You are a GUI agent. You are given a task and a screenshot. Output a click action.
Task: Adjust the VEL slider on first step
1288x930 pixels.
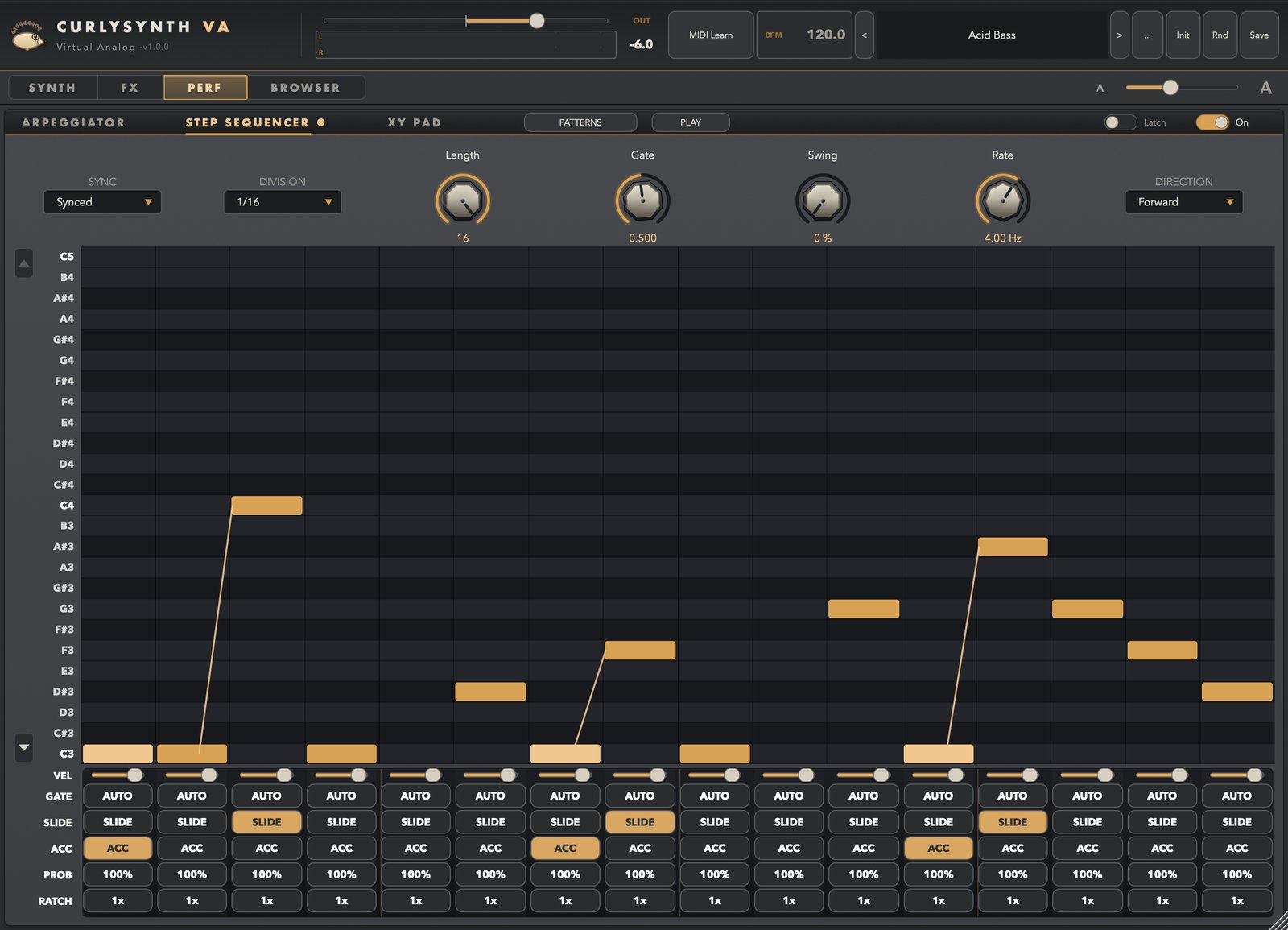[x=118, y=775]
